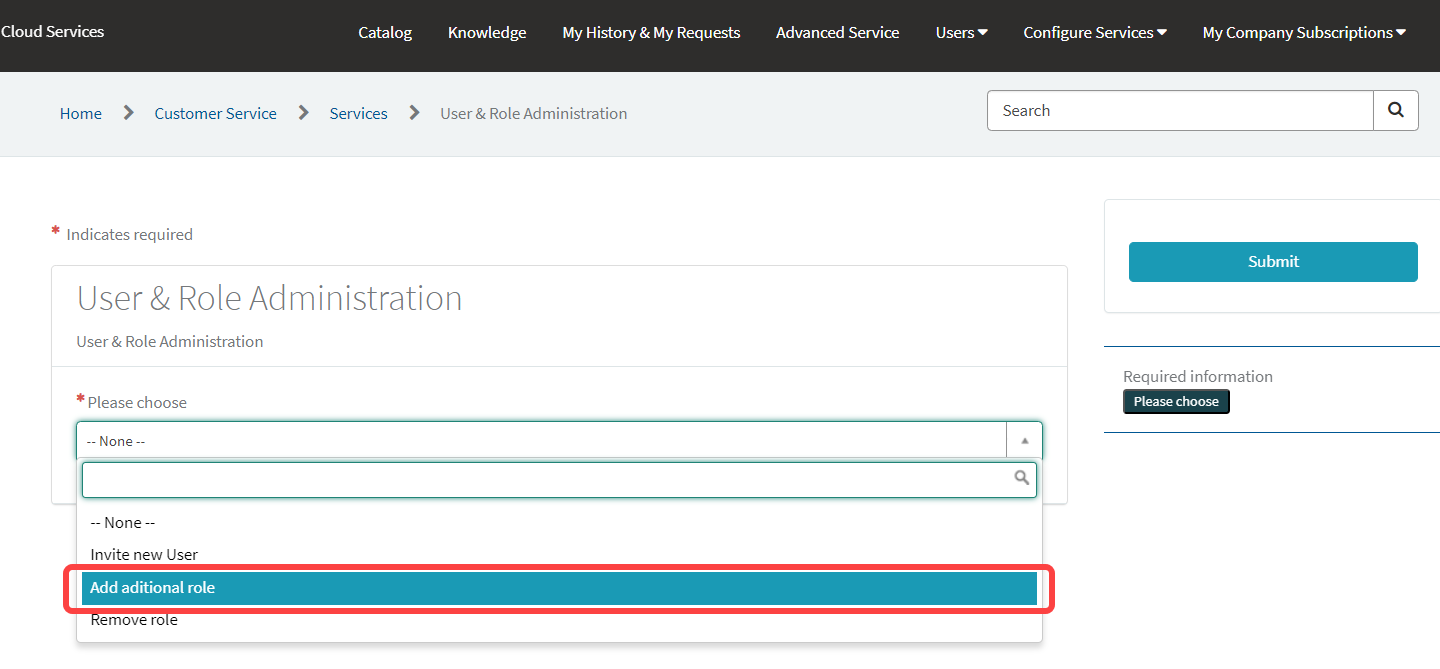
Task: Click the Home breadcrumb link
Action: (x=81, y=114)
